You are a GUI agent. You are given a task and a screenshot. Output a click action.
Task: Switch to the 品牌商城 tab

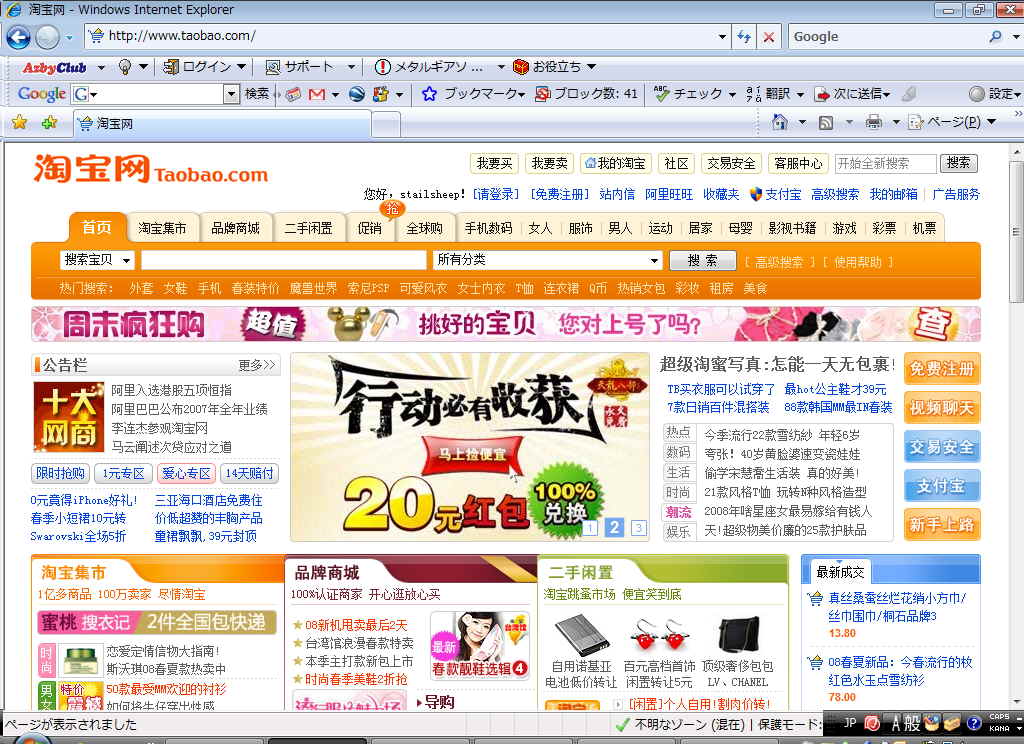pos(235,228)
